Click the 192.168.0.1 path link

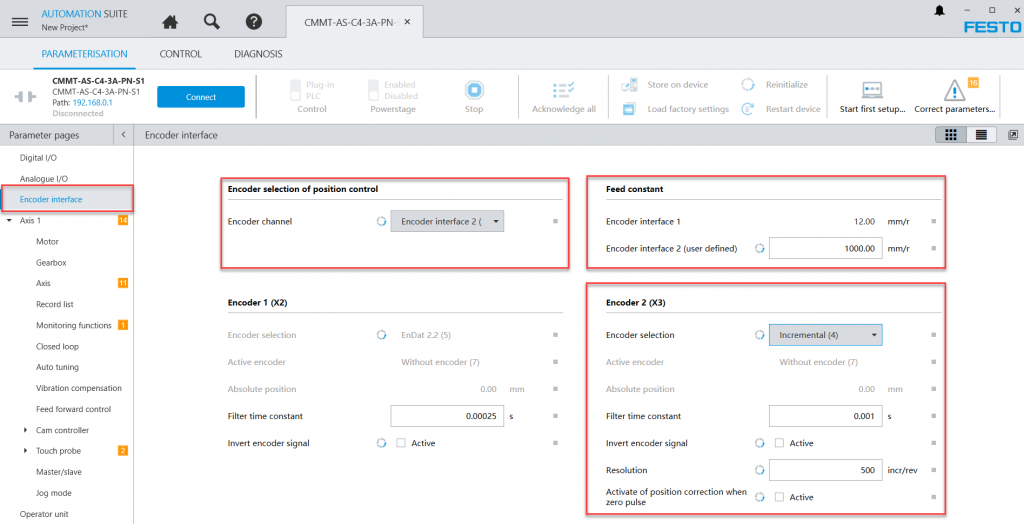pyautogui.click(x=92, y=103)
